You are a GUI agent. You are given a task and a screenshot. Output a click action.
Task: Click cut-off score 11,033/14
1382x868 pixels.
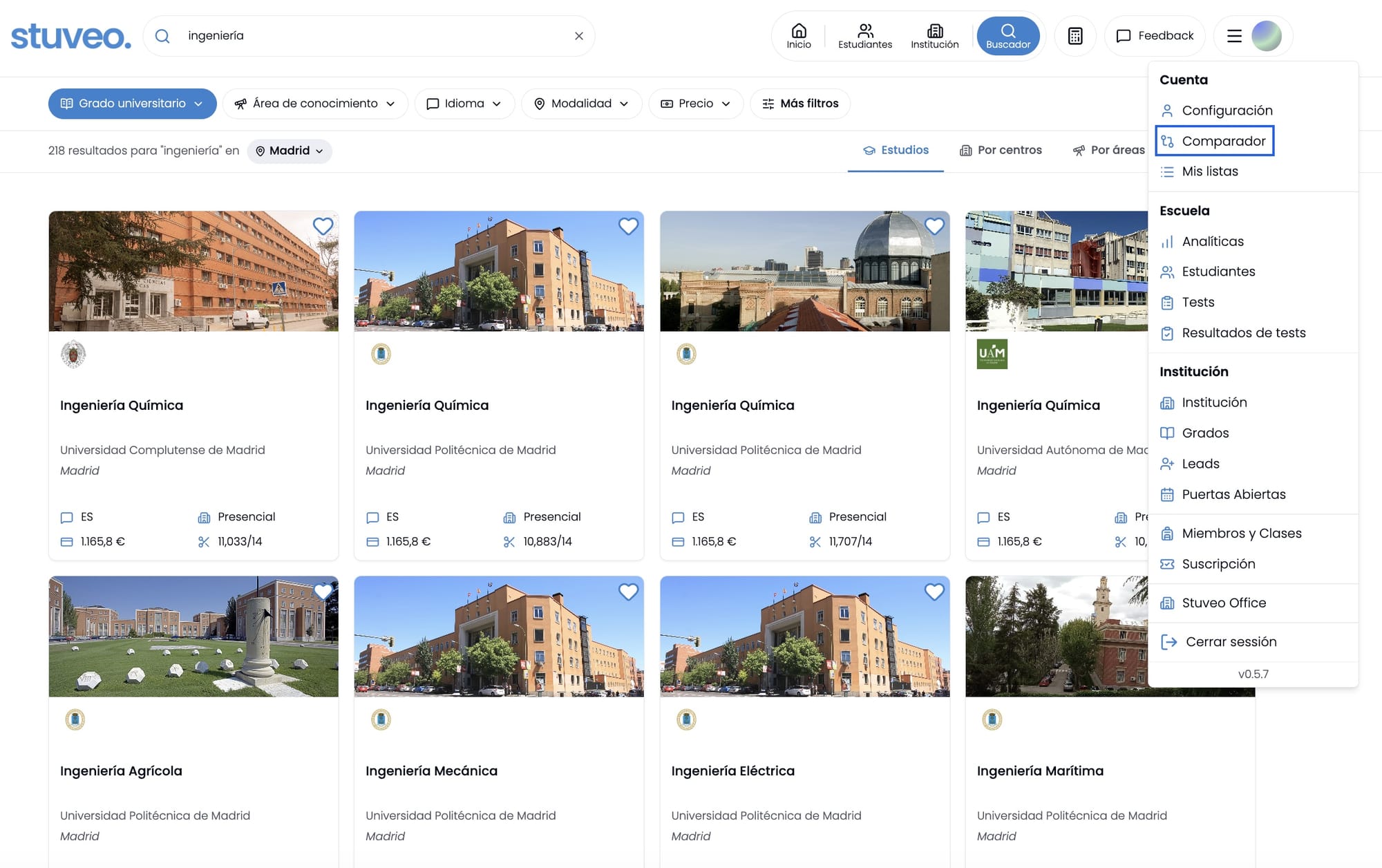240,542
